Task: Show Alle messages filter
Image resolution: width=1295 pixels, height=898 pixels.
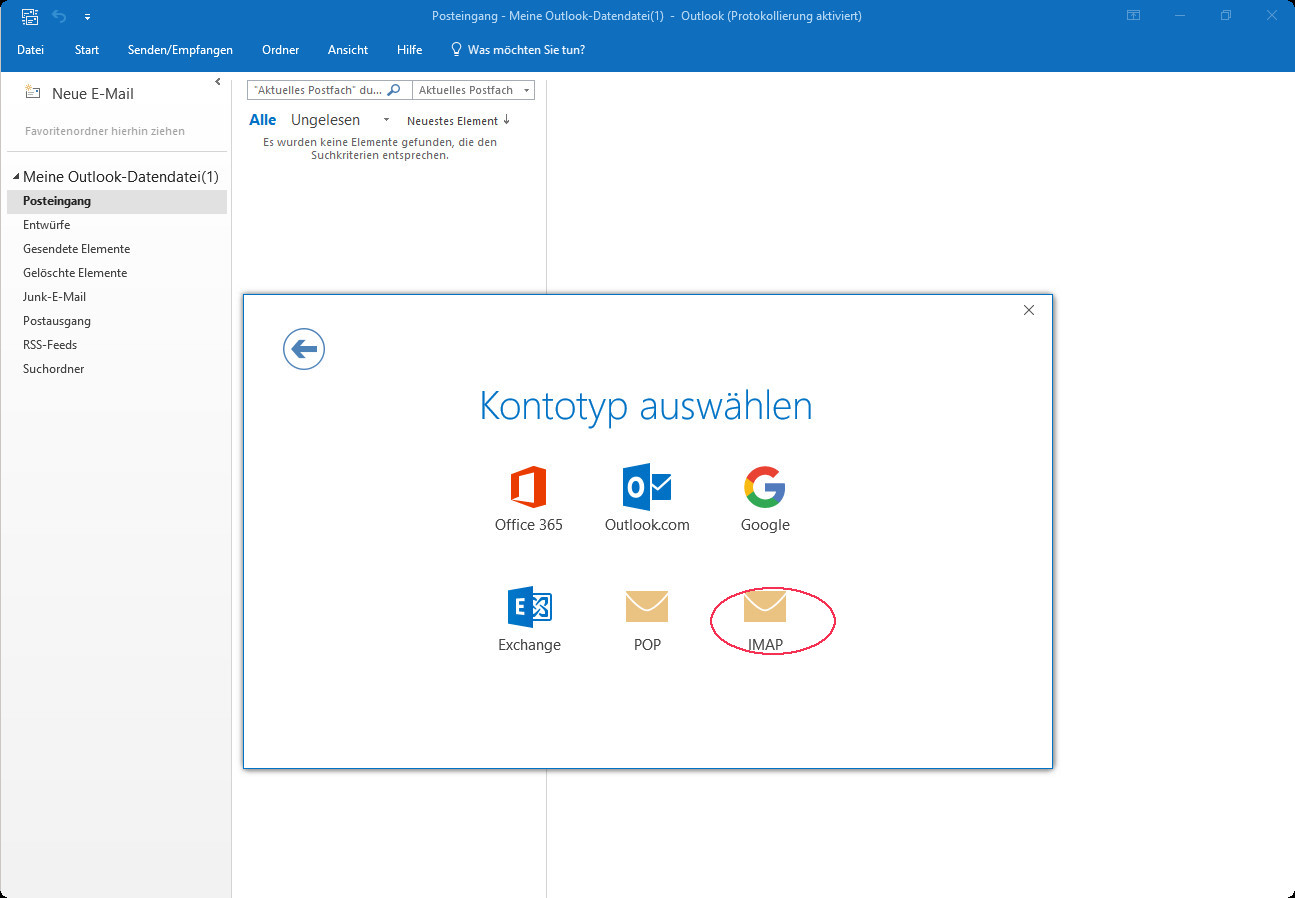Action: pyautogui.click(x=263, y=120)
